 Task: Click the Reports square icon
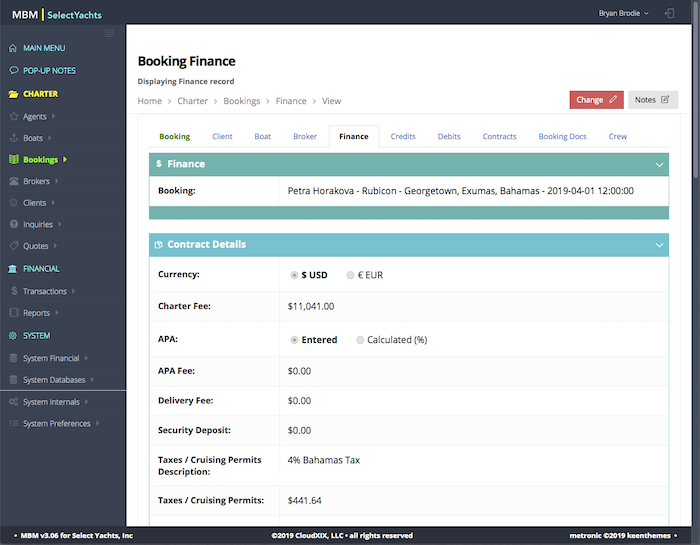click(14, 312)
